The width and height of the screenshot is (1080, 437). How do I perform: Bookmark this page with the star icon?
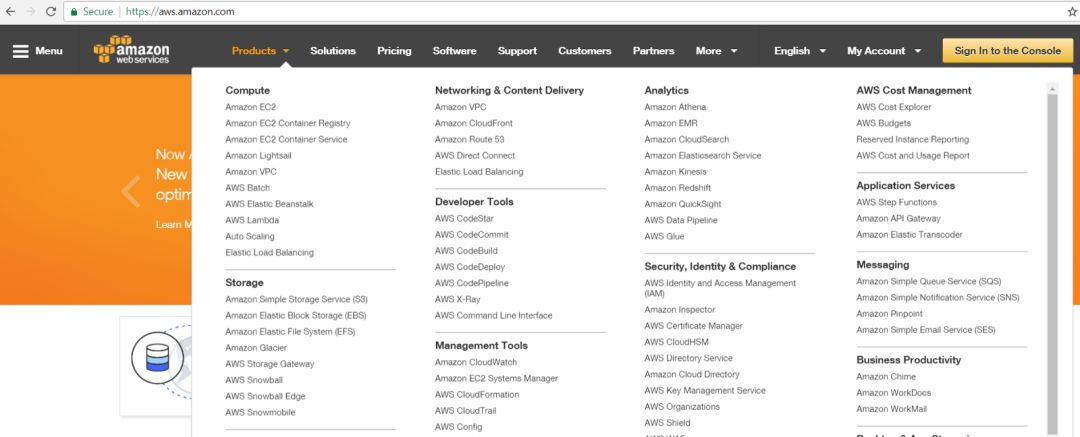(1072, 12)
